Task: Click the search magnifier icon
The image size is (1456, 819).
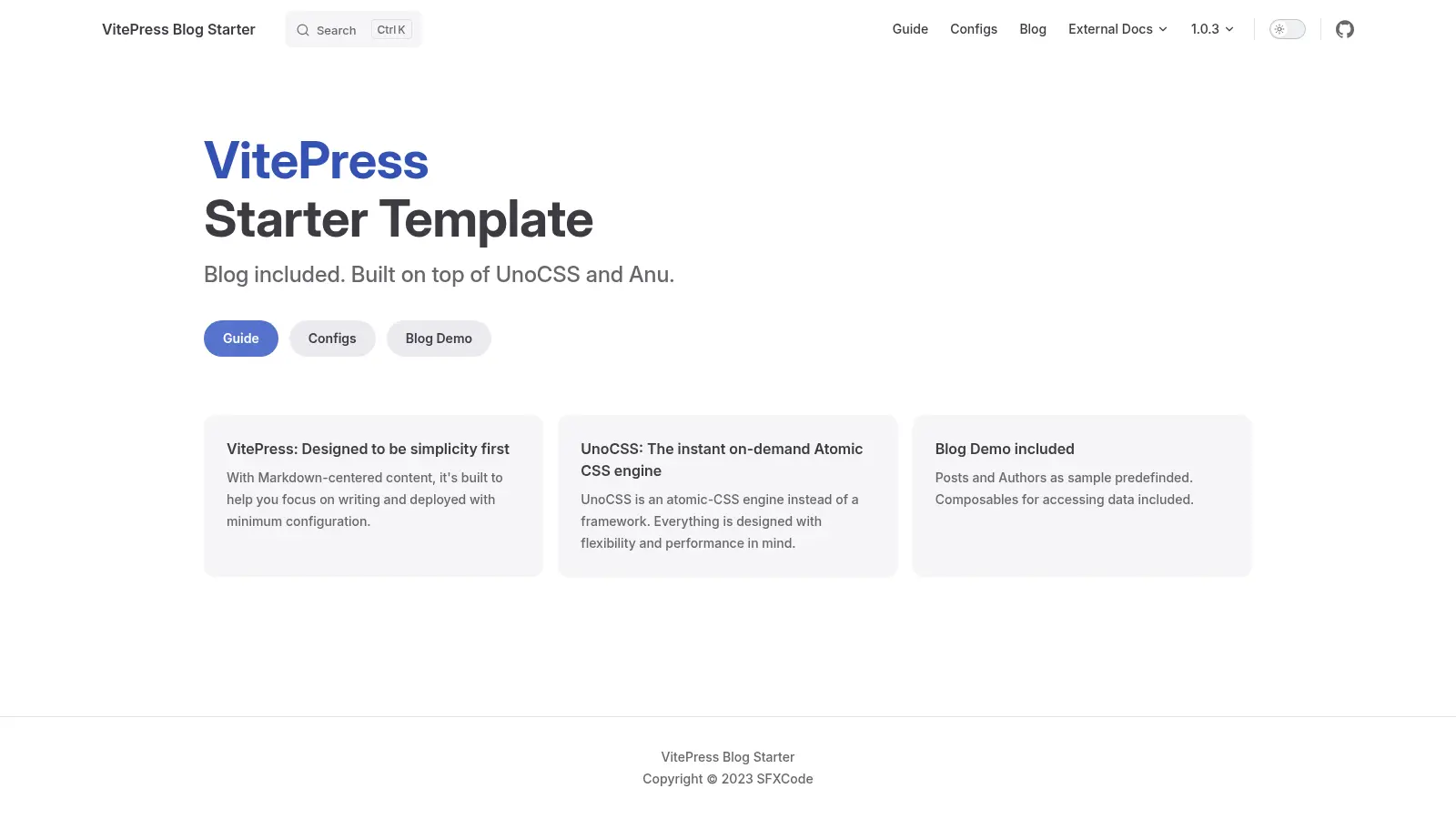Action: click(303, 30)
